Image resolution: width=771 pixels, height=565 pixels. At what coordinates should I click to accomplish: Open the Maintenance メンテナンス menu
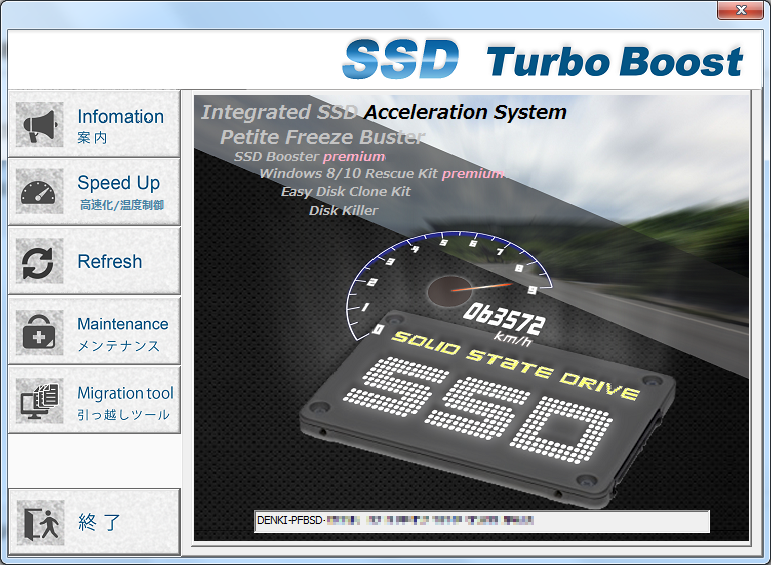tap(122, 333)
